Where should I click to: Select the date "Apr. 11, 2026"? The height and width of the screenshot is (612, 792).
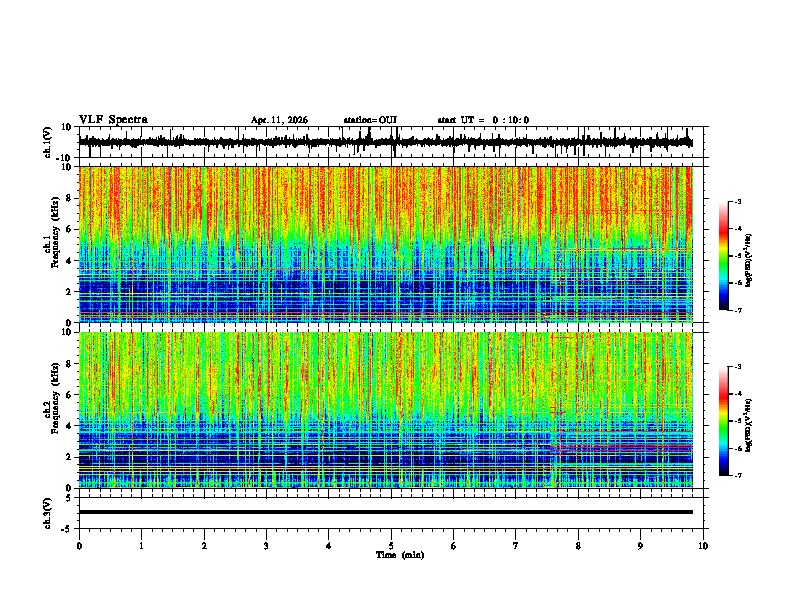click(279, 120)
